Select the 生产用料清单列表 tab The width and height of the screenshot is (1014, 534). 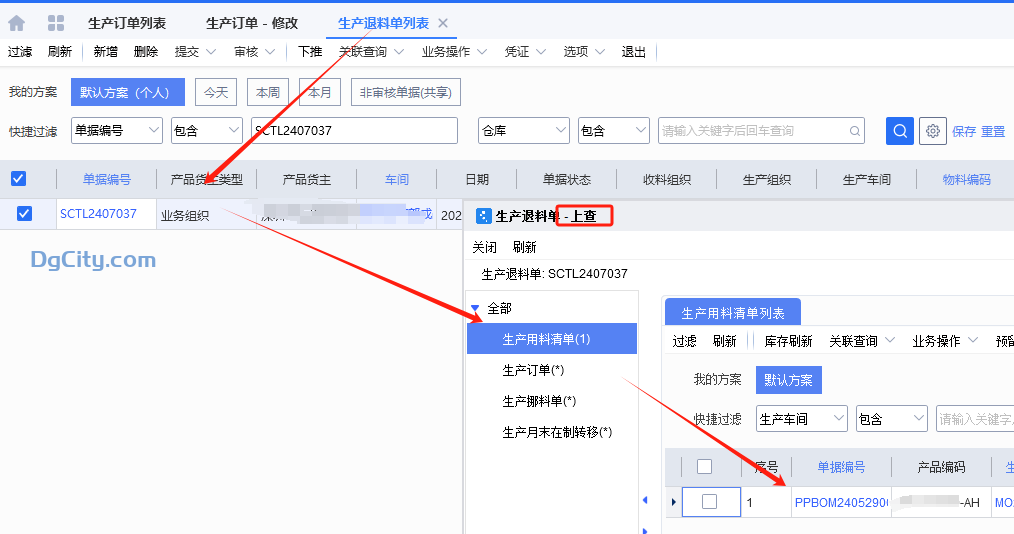tap(733, 313)
